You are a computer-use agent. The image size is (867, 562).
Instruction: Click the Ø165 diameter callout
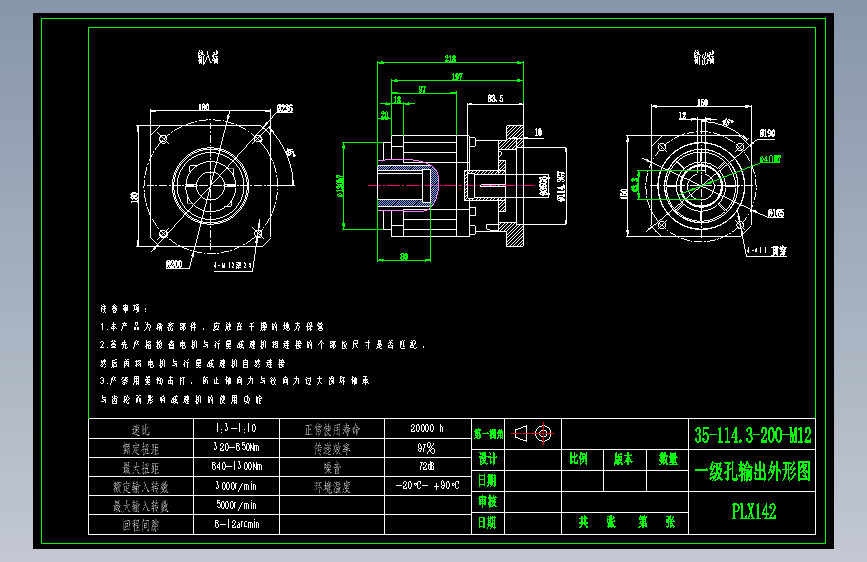click(x=776, y=213)
